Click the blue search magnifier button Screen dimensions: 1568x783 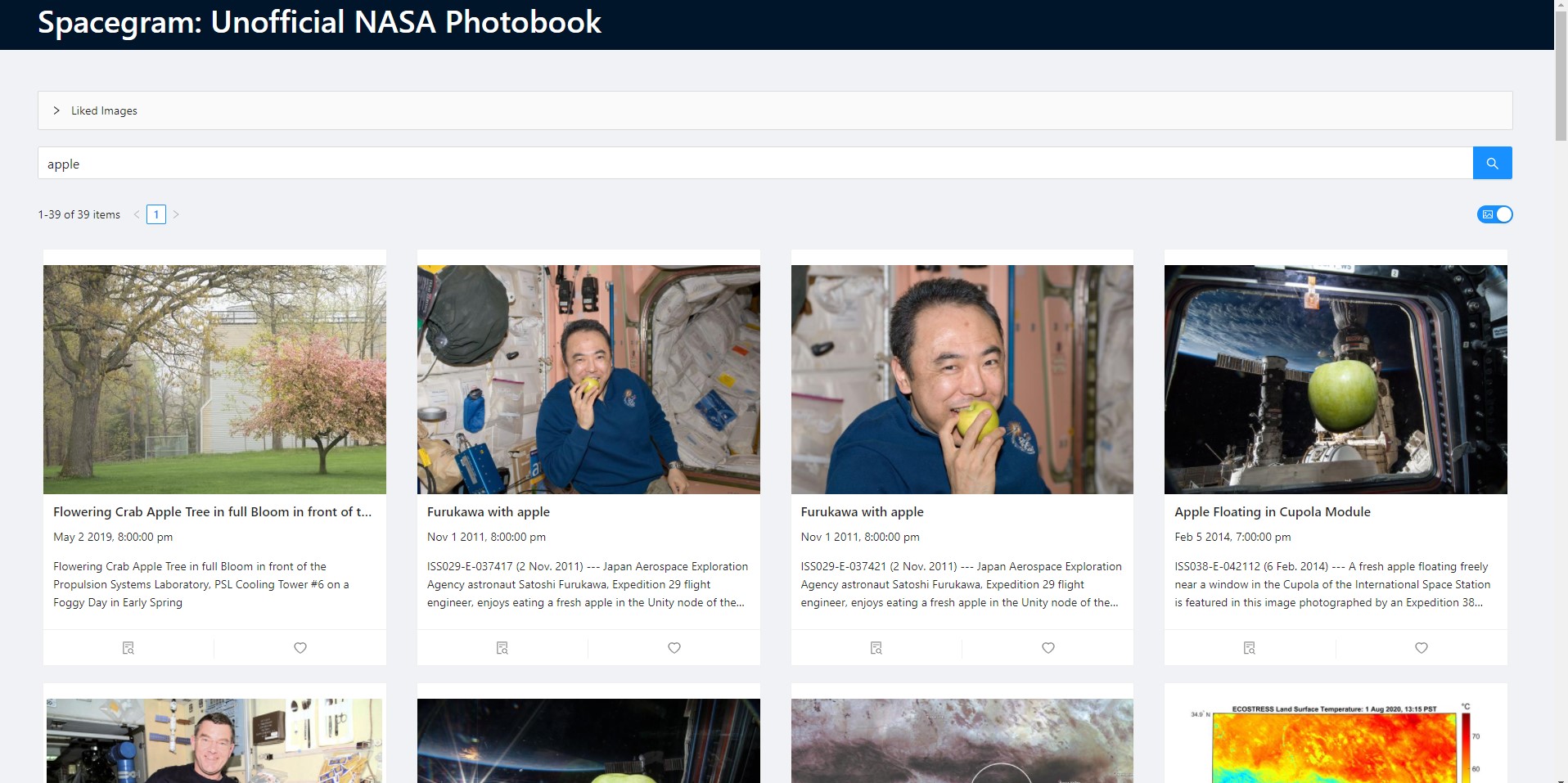click(x=1492, y=163)
